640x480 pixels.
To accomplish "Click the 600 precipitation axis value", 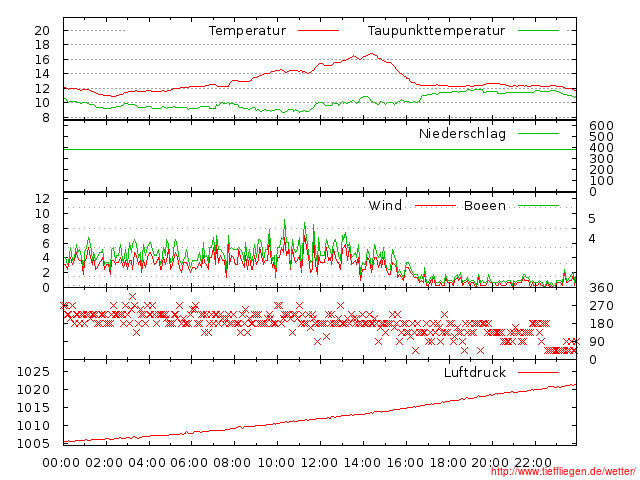I will coord(601,126).
